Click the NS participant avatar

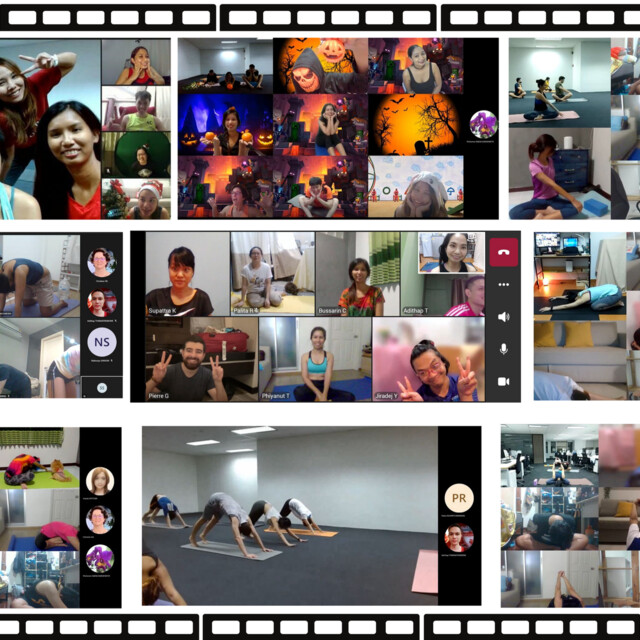pos(101,343)
